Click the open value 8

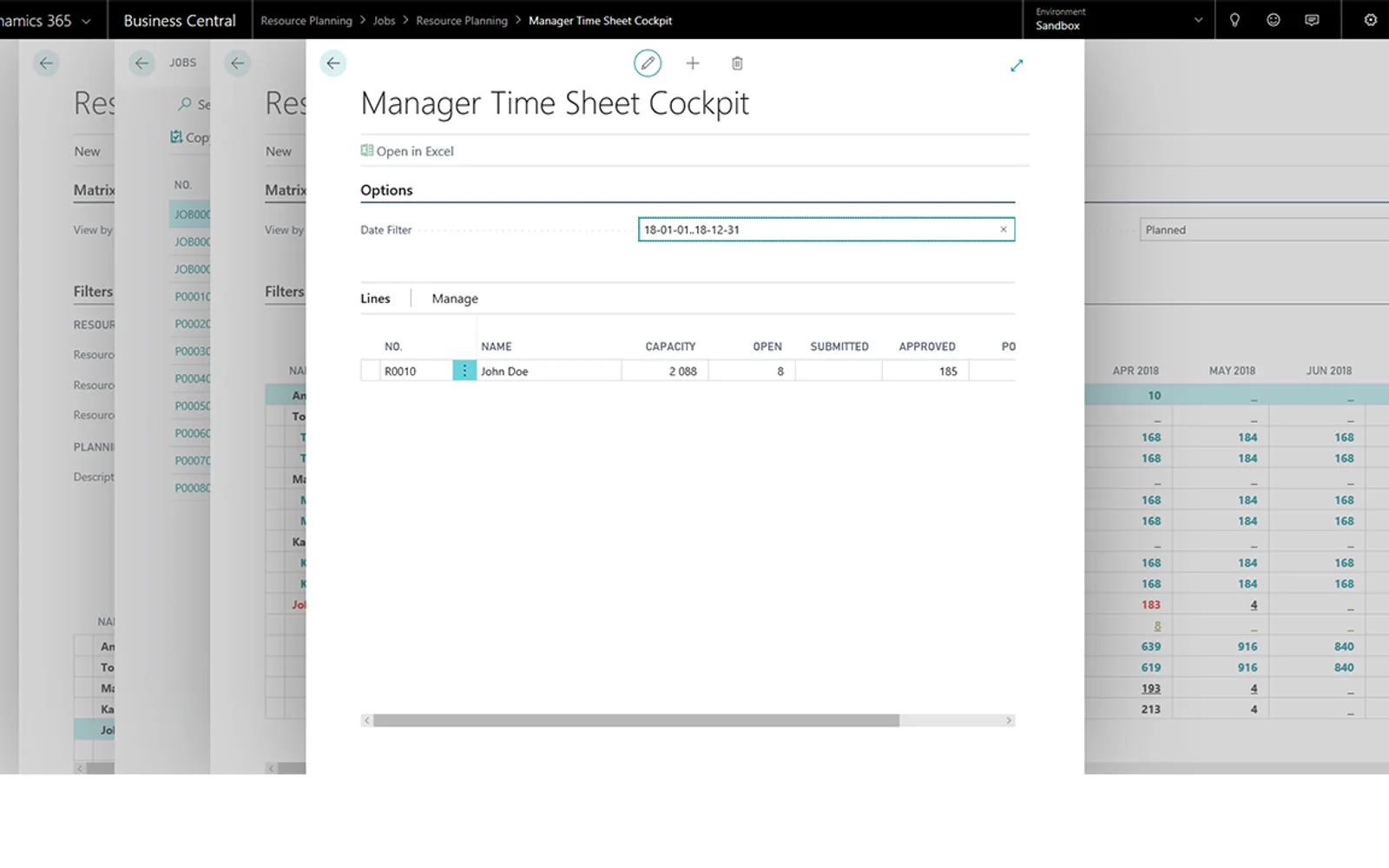[780, 372]
